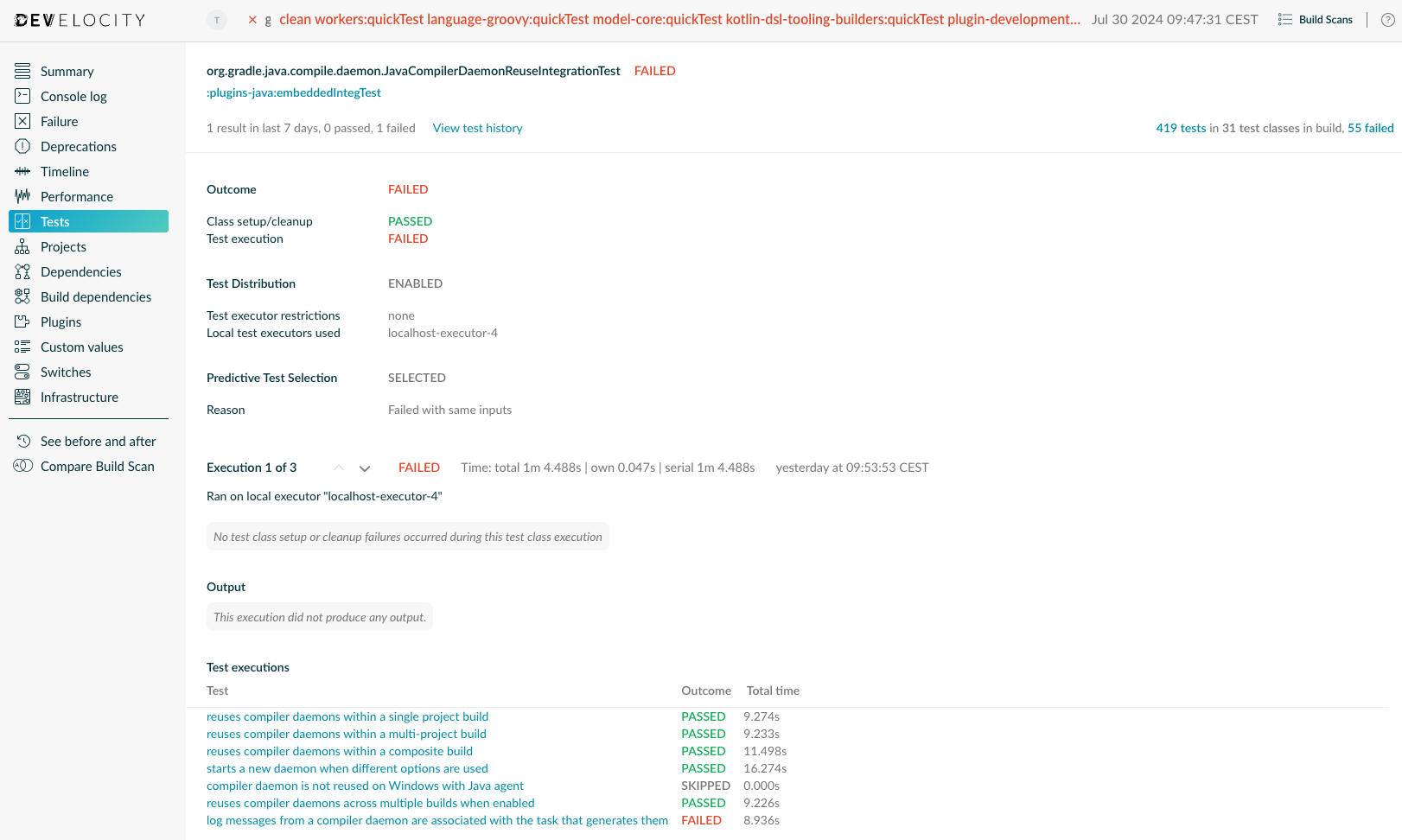The width and height of the screenshot is (1402, 840).
Task: Navigate to next execution with down chevron
Action: (365, 468)
